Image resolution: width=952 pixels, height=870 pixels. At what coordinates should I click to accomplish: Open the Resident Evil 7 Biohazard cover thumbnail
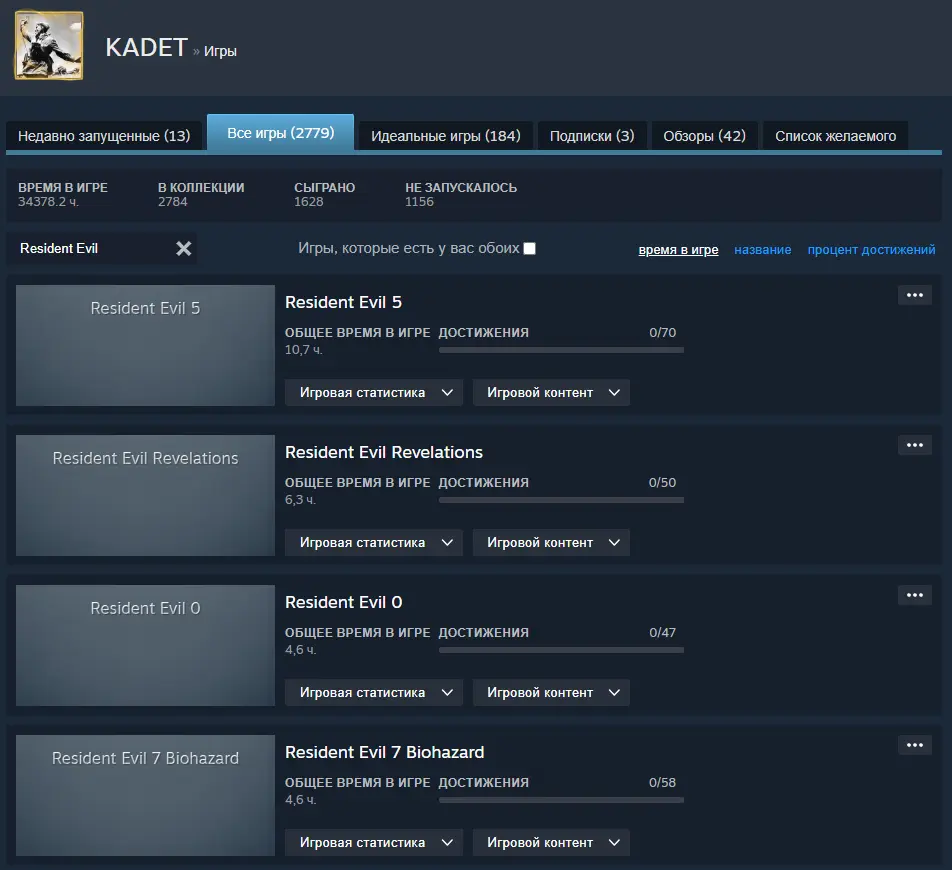[145, 795]
